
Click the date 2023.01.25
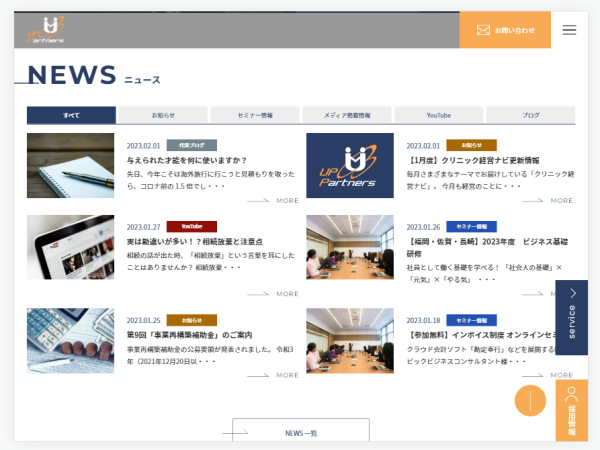(143, 320)
